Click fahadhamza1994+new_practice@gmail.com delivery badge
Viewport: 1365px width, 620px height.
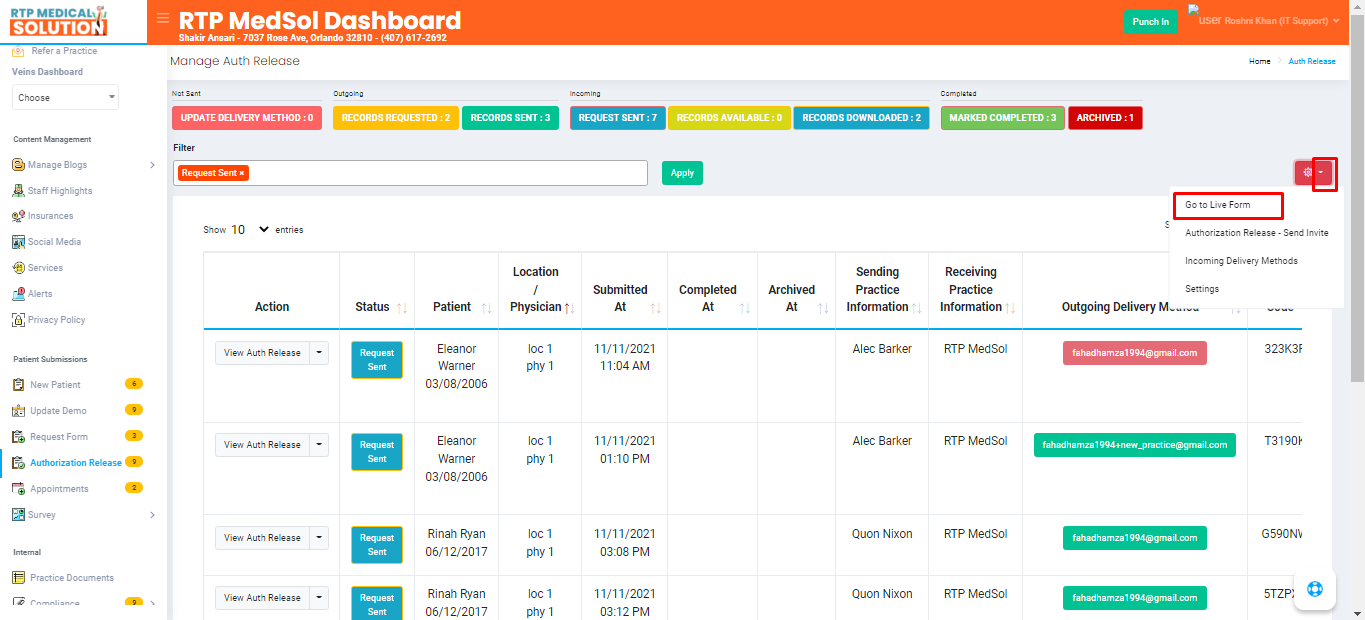[1135, 445]
